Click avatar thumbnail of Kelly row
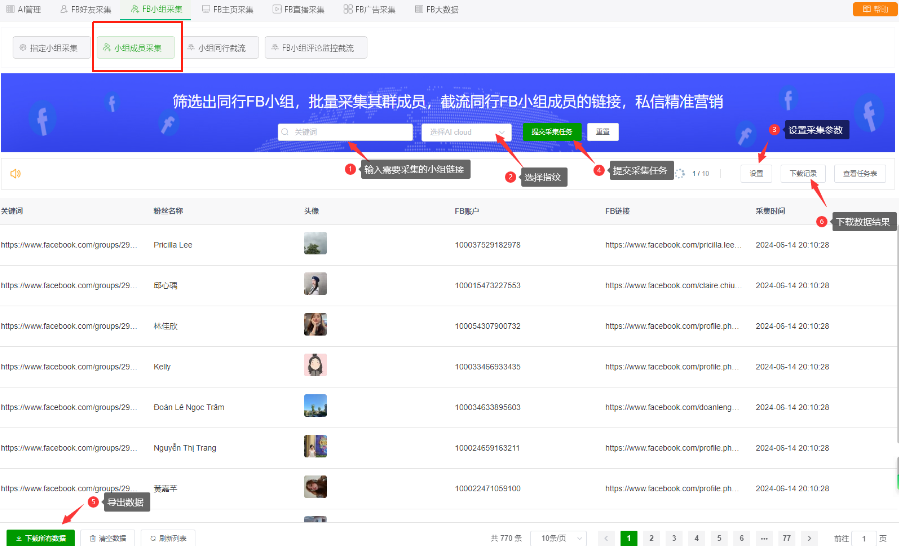The image size is (899, 546). point(315,365)
